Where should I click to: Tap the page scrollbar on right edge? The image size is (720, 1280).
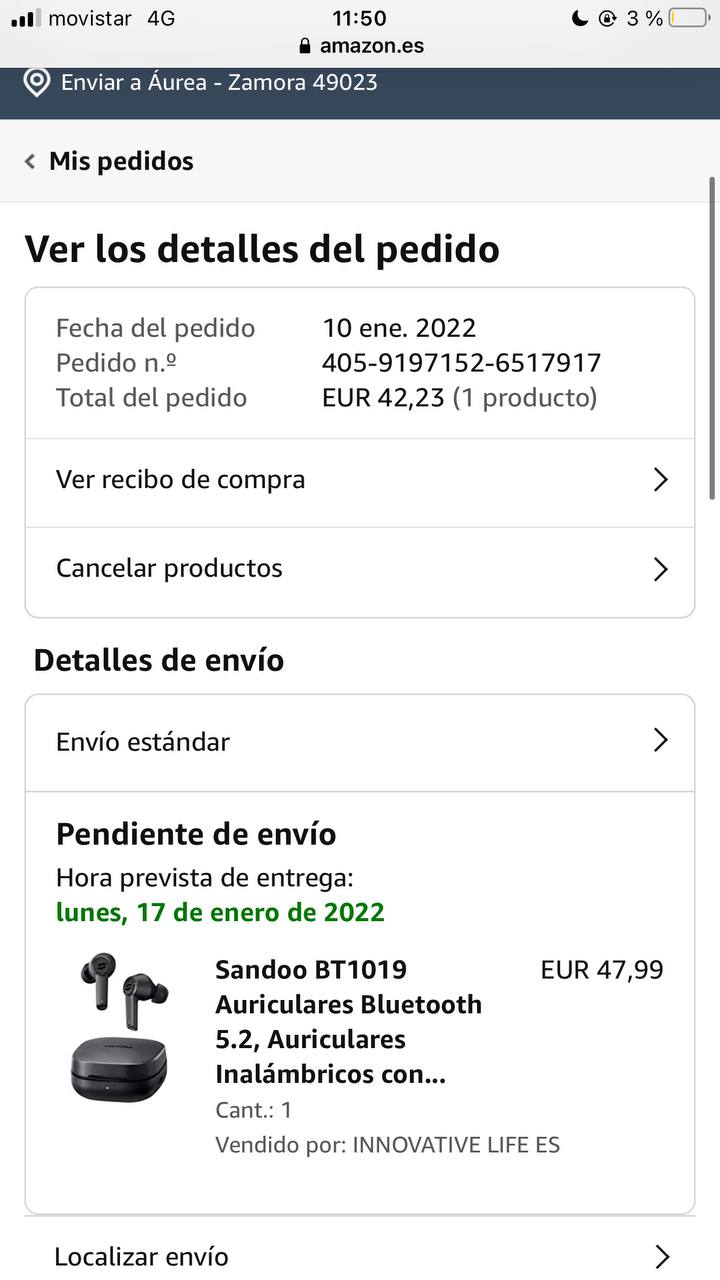(712, 338)
